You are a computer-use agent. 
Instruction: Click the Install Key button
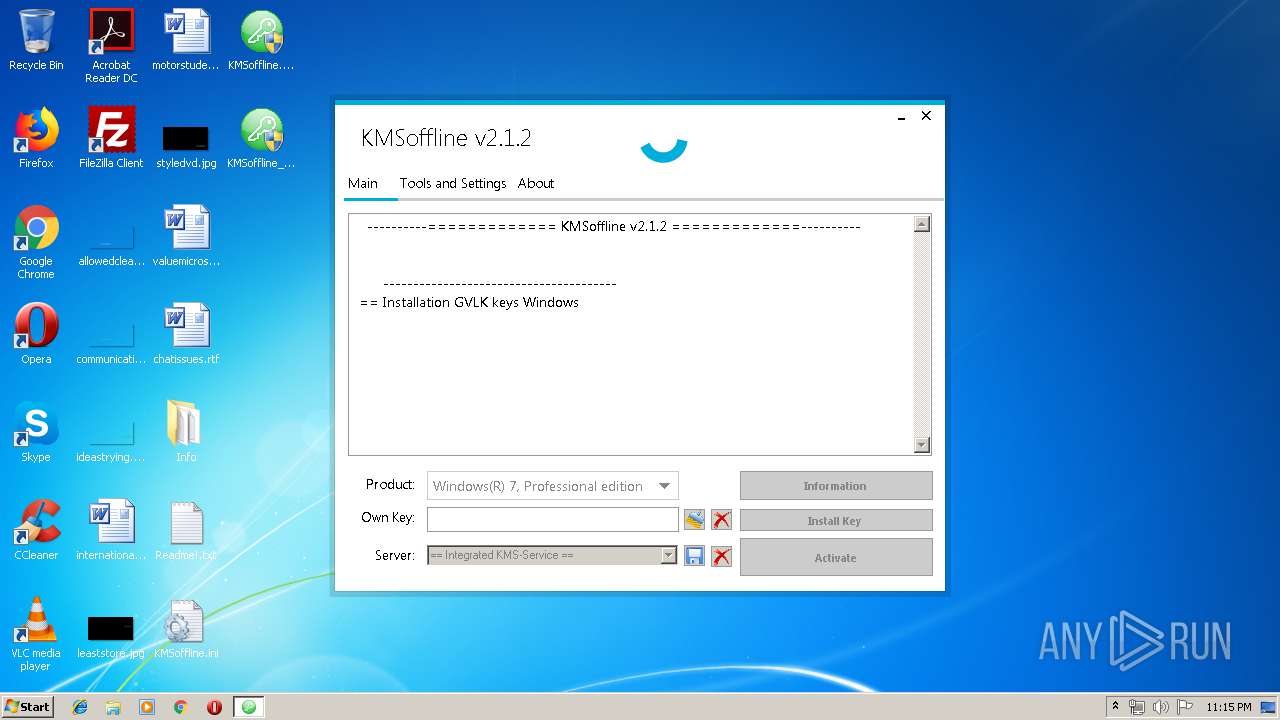click(836, 521)
